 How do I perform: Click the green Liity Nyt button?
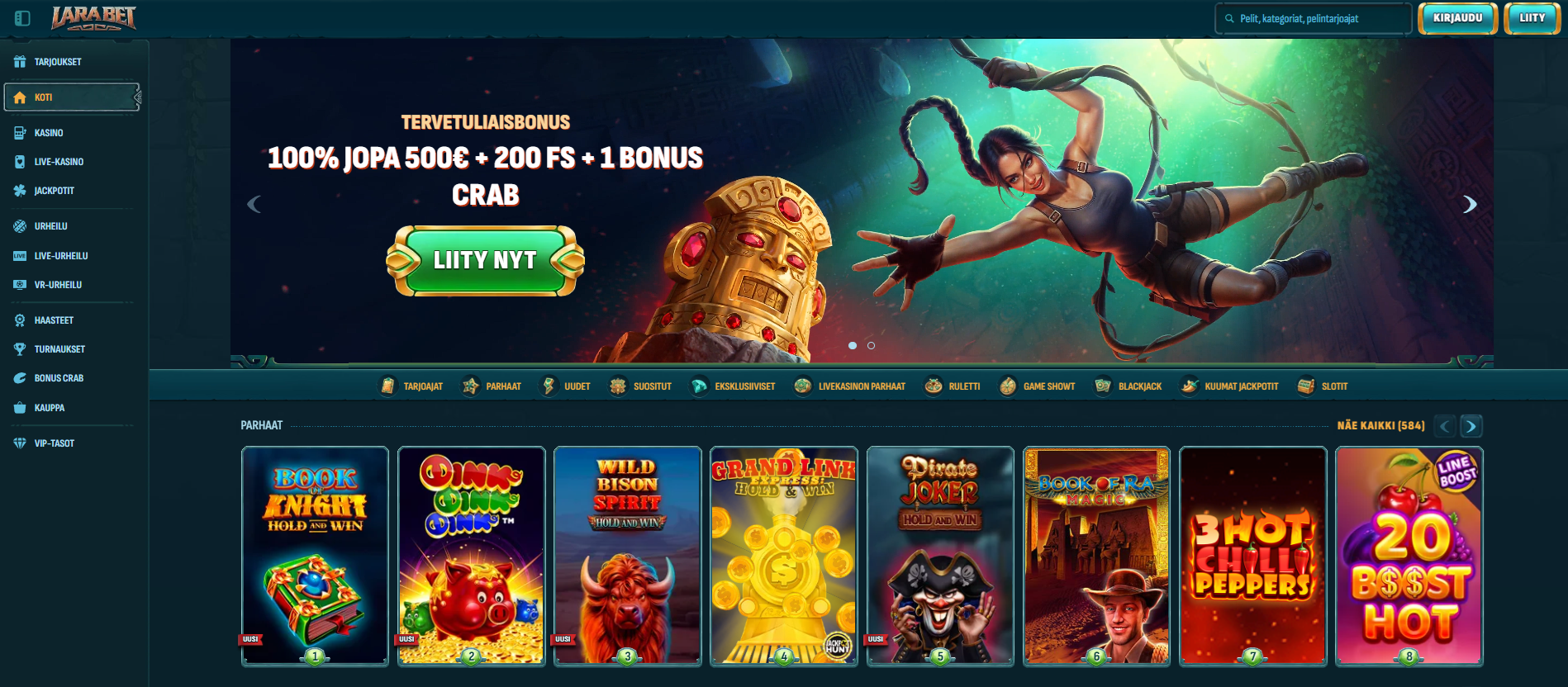point(486,261)
